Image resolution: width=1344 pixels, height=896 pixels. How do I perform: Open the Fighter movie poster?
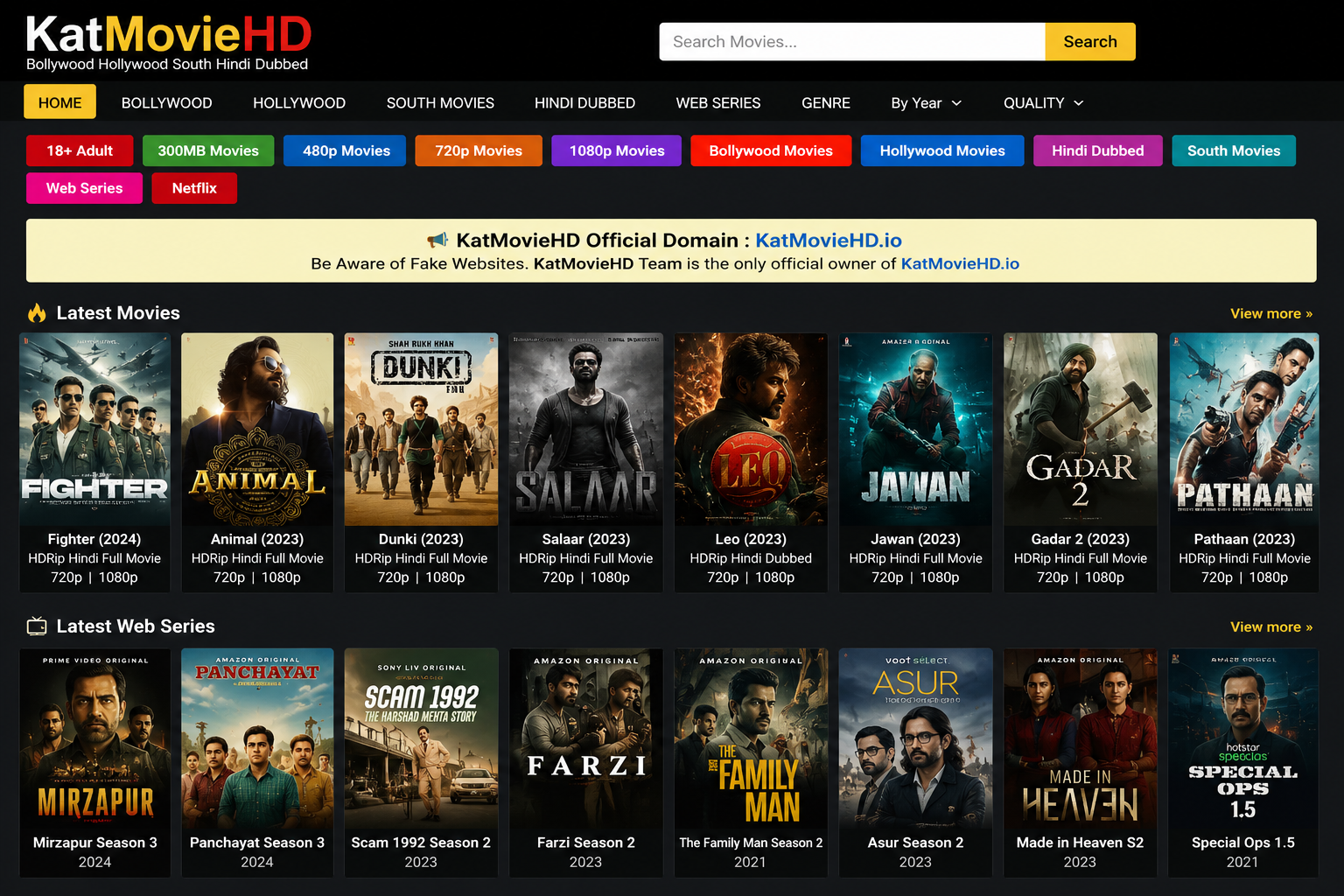pyautogui.click(x=94, y=429)
